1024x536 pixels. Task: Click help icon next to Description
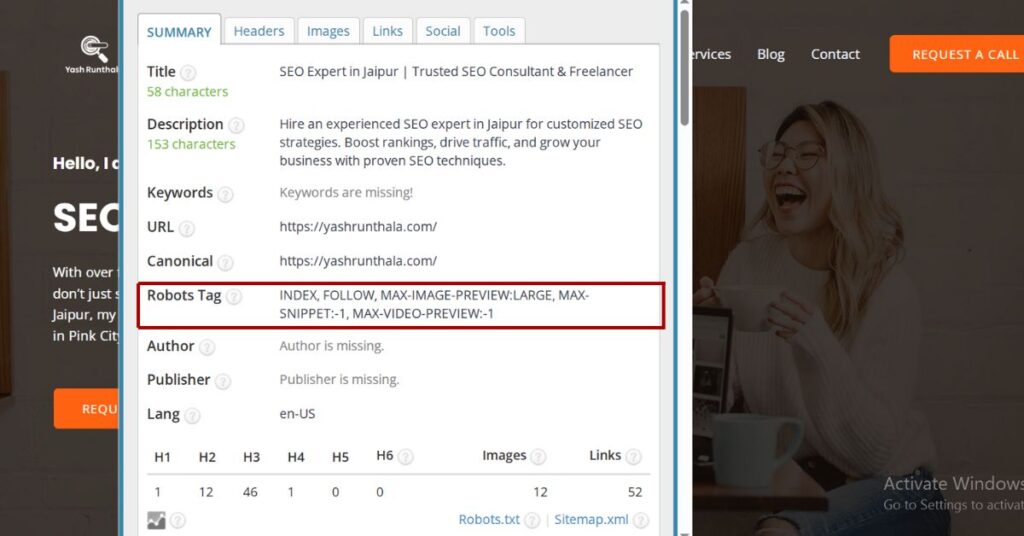[236, 125]
